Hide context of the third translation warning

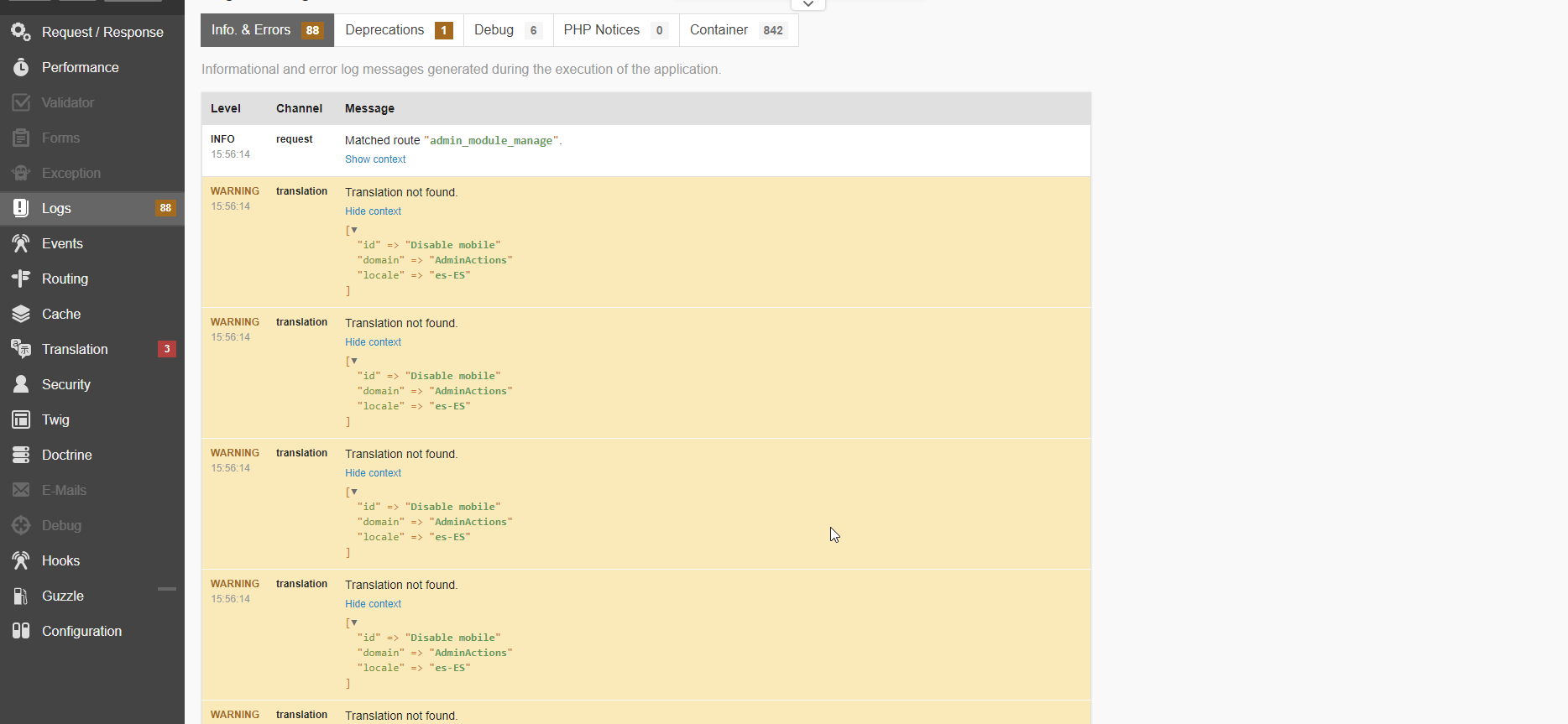point(373,473)
